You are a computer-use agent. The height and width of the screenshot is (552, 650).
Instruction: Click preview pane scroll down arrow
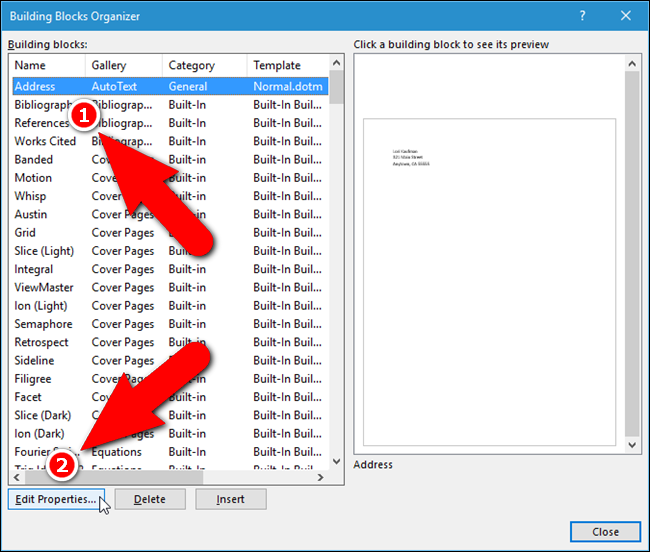632,445
